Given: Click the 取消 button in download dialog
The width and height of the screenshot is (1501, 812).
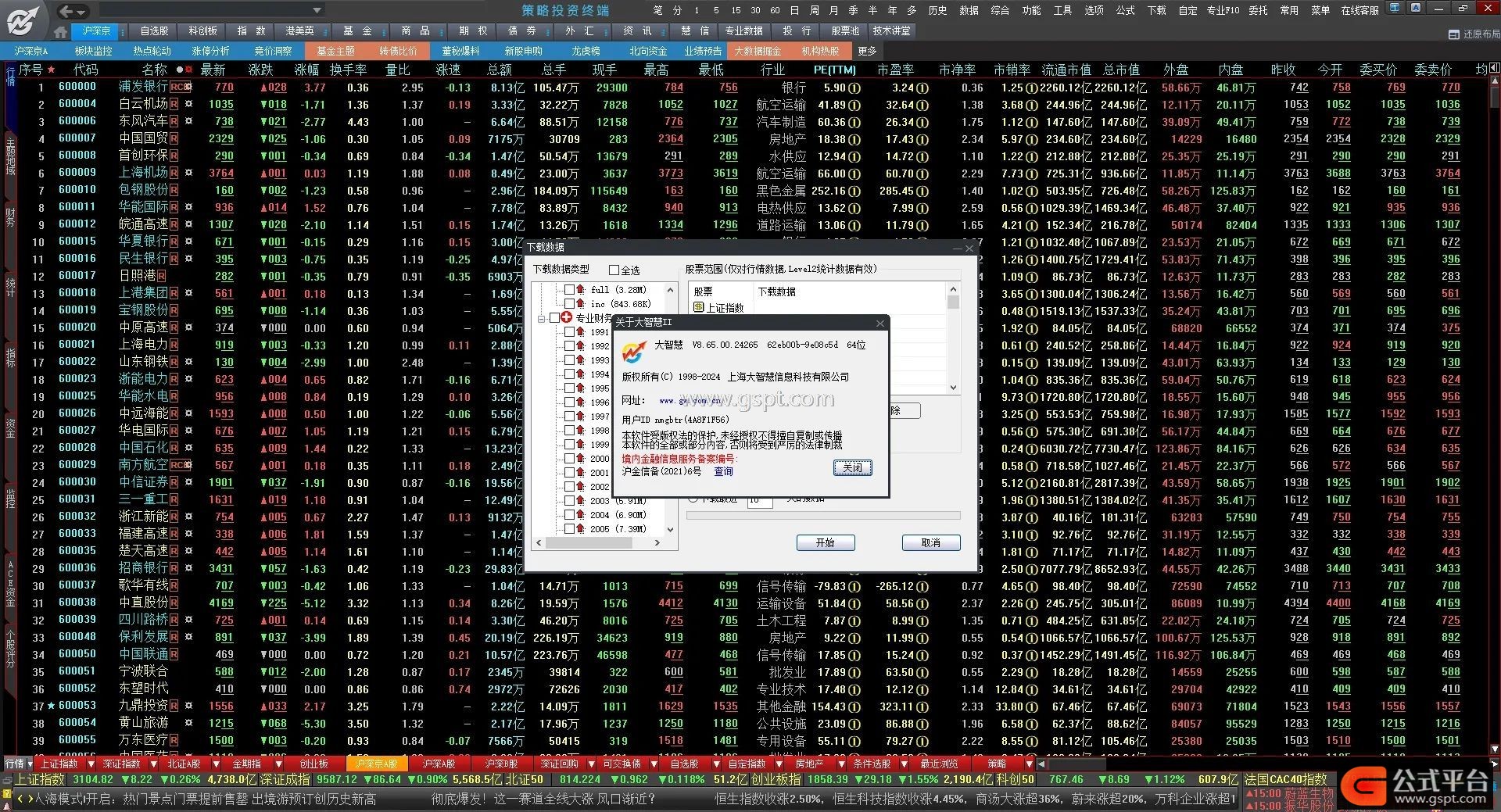Looking at the screenshot, I should (x=931, y=542).
